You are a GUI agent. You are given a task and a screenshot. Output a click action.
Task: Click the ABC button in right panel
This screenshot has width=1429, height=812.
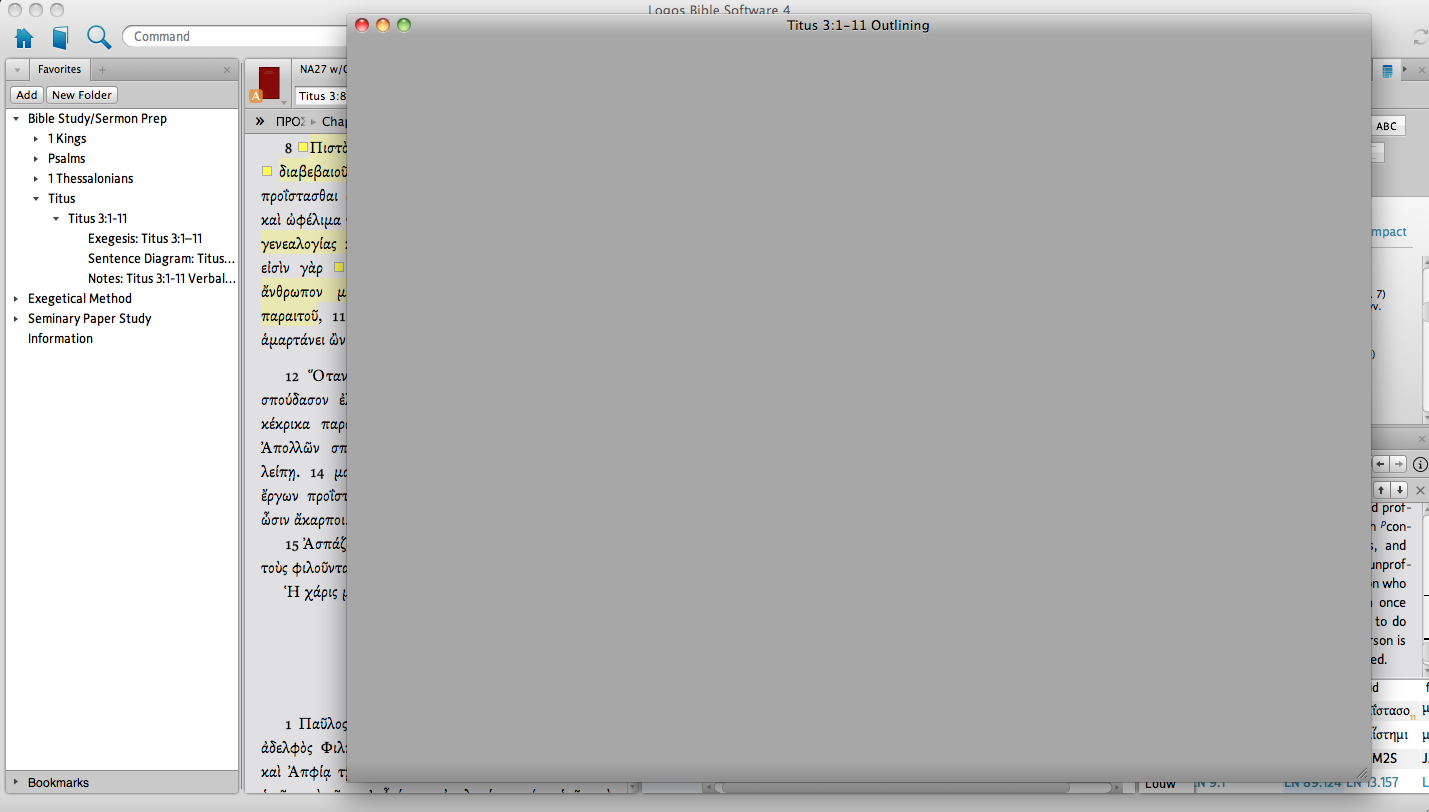(x=1387, y=126)
